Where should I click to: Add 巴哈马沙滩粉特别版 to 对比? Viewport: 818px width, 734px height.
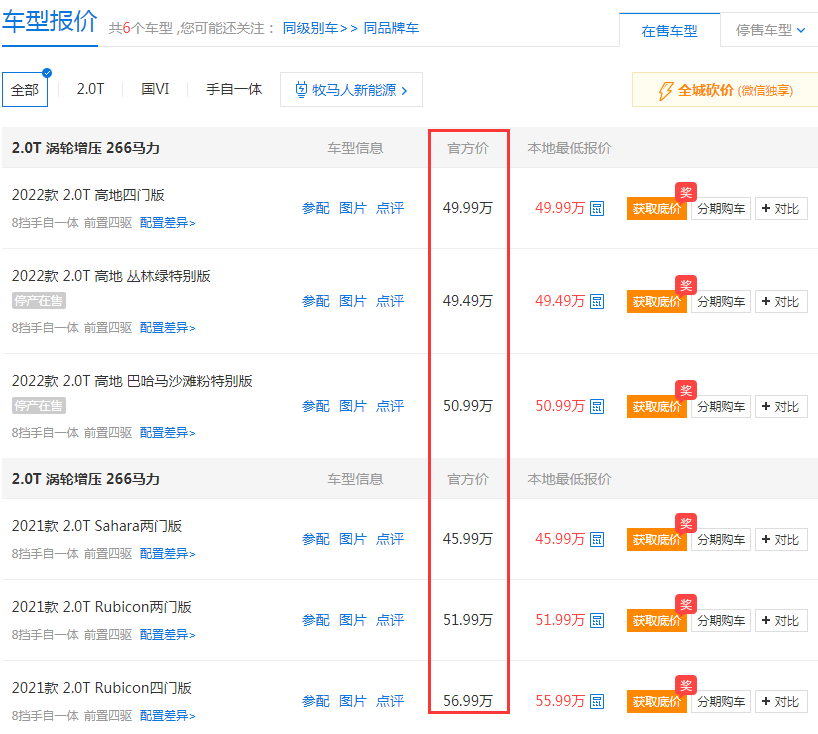click(x=781, y=406)
